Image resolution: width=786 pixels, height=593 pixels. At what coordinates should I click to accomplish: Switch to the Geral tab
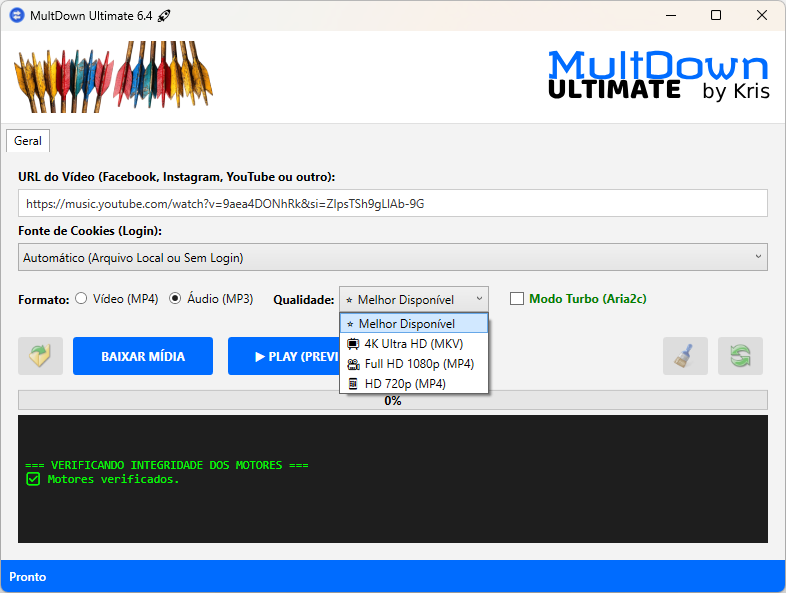[x=28, y=141]
